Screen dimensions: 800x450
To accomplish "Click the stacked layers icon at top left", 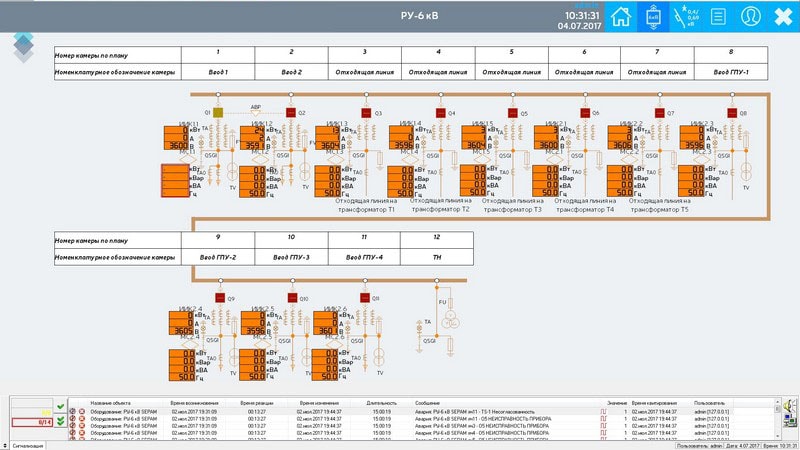I will coord(23,47).
